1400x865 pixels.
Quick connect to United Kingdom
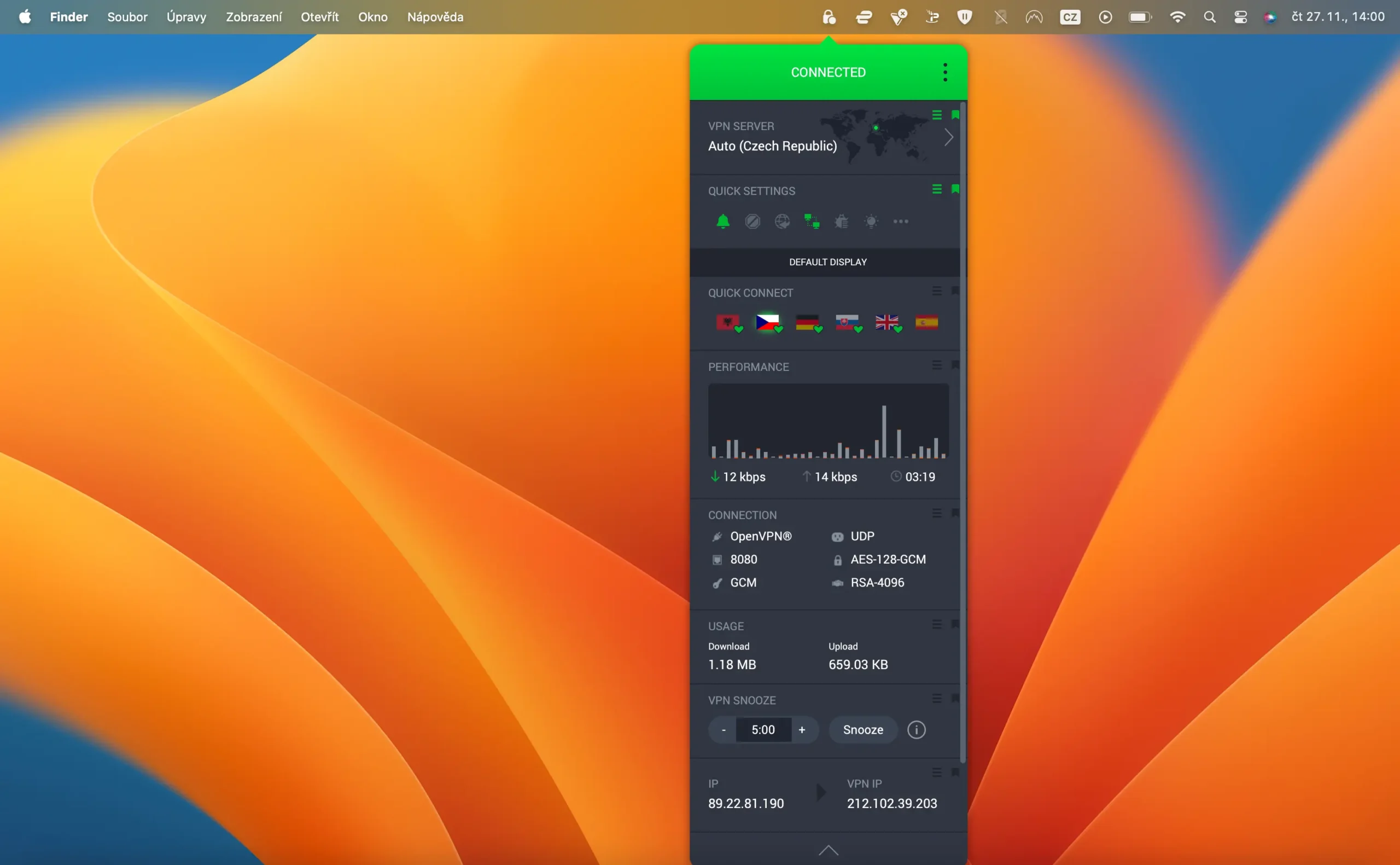pos(887,322)
